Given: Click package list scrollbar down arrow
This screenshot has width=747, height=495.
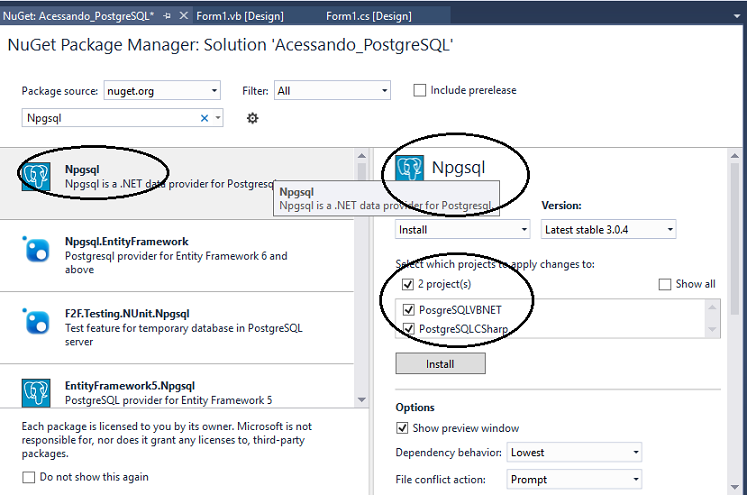Looking at the screenshot, I should click(362, 400).
